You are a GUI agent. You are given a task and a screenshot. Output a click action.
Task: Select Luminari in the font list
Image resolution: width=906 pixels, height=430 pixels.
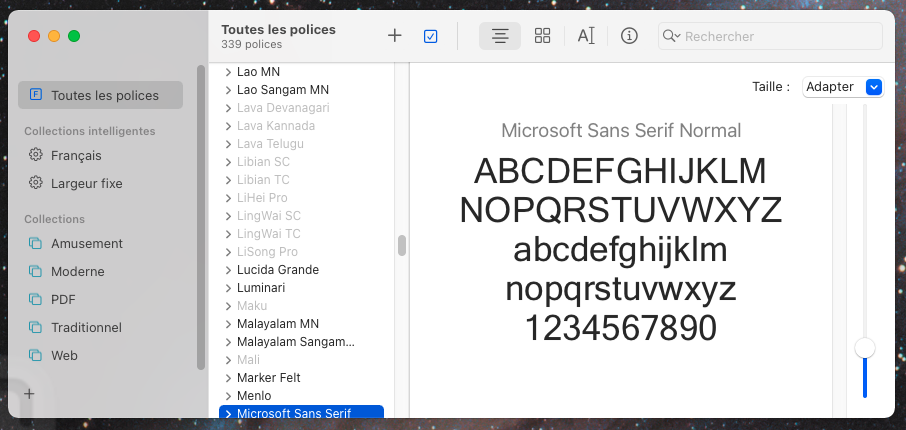[x=261, y=288]
